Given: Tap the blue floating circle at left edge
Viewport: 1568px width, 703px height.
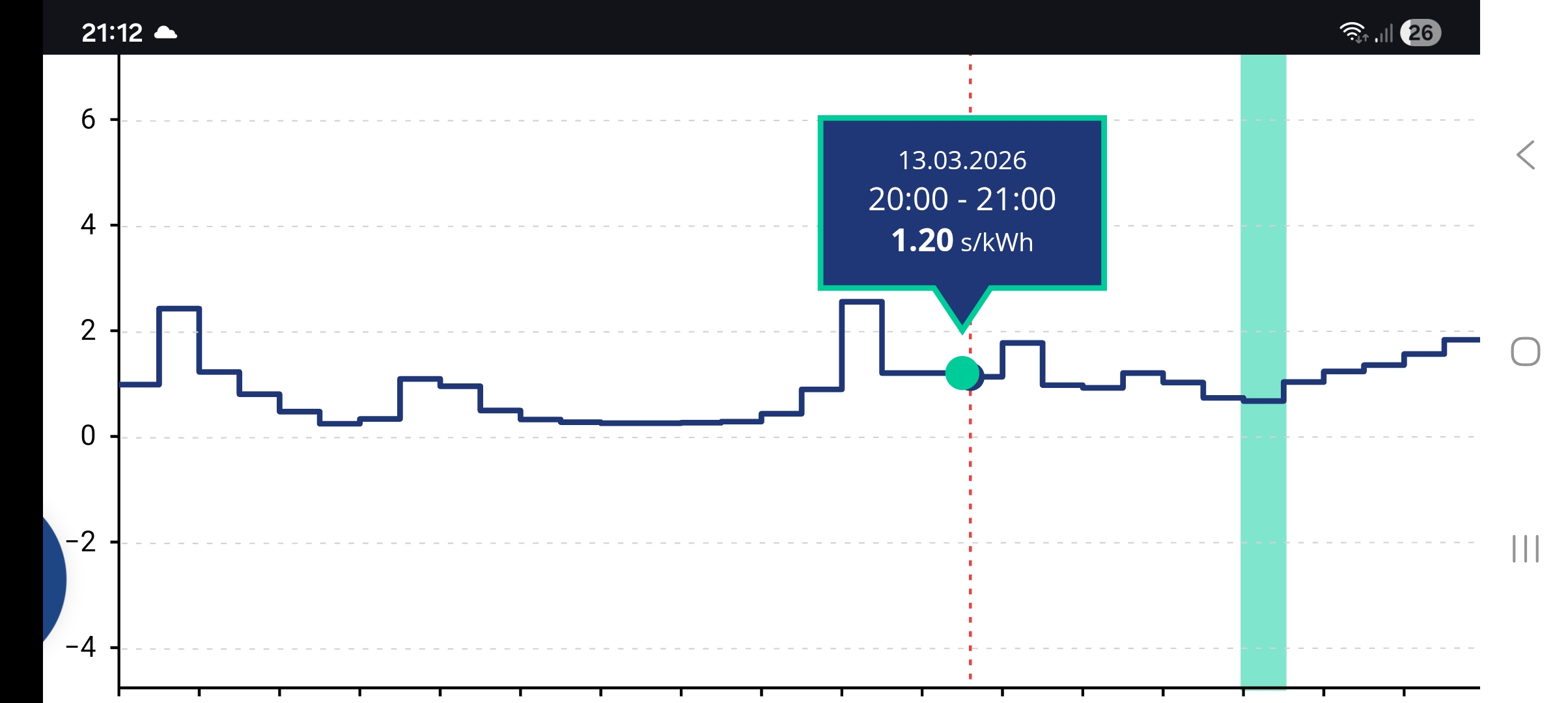Looking at the screenshot, I should click(53, 579).
